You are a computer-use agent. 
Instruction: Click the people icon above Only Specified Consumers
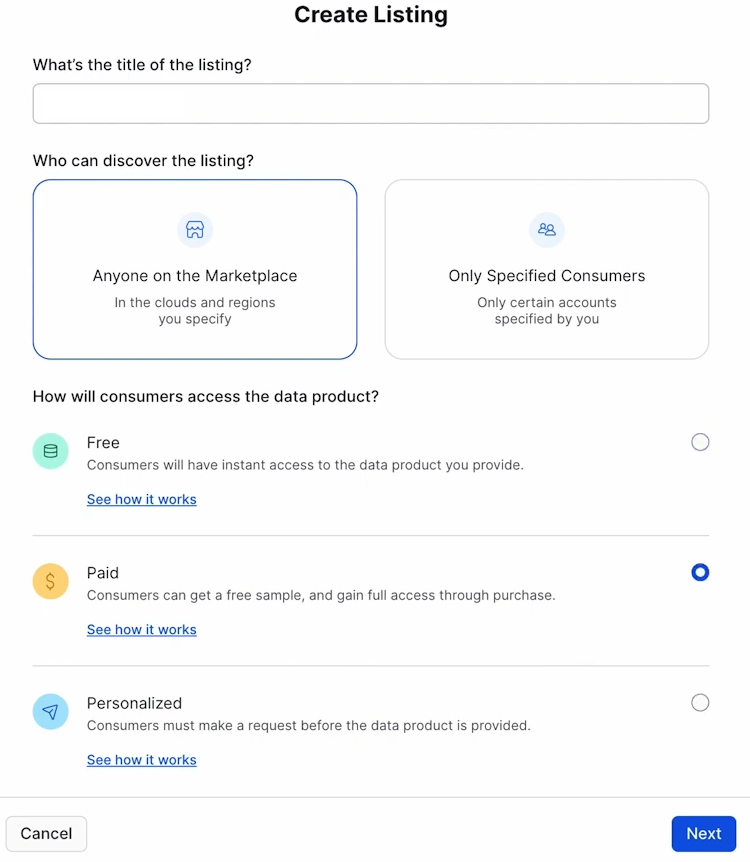click(x=546, y=230)
